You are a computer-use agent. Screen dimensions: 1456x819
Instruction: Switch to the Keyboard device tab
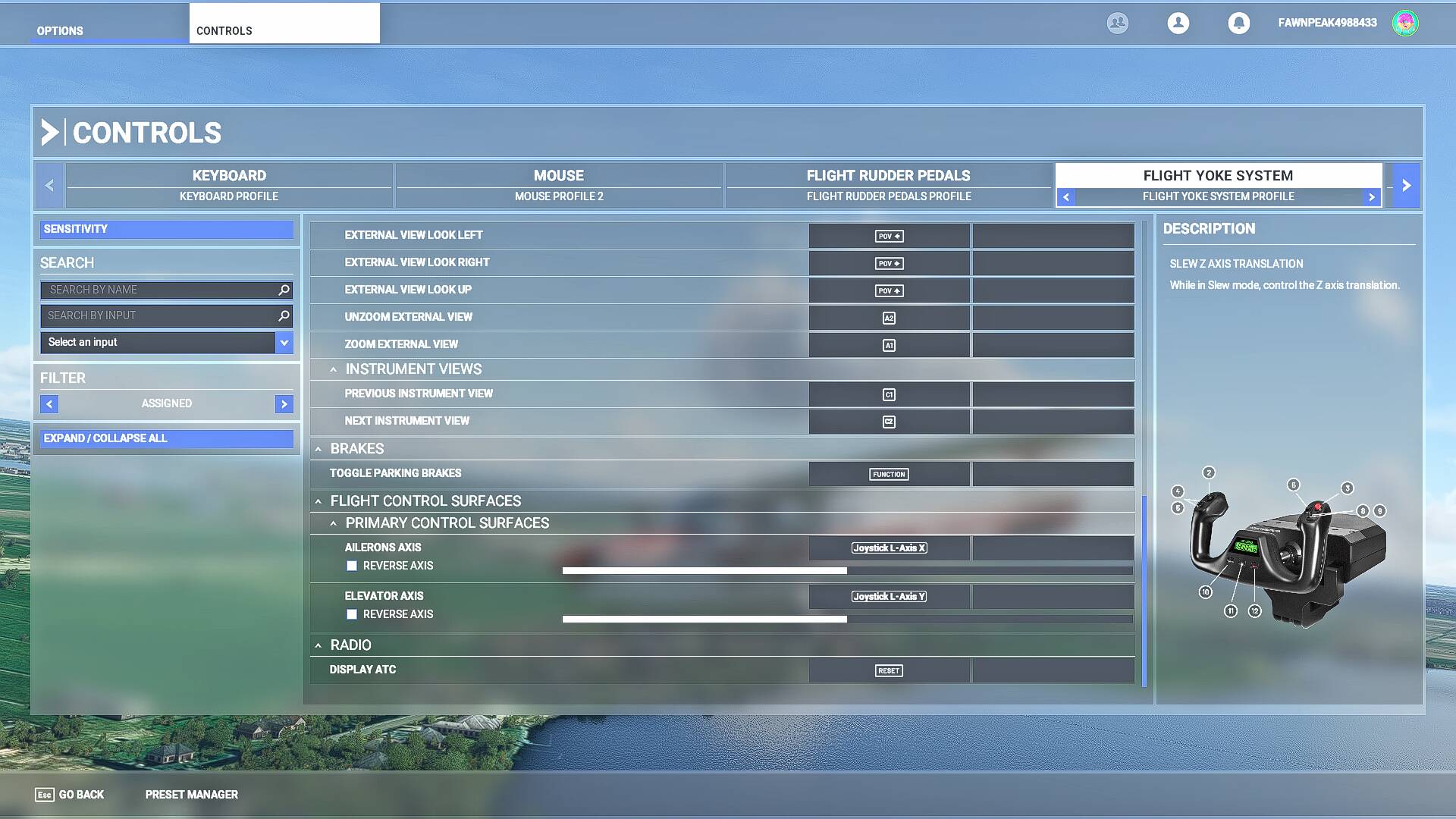click(x=229, y=185)
